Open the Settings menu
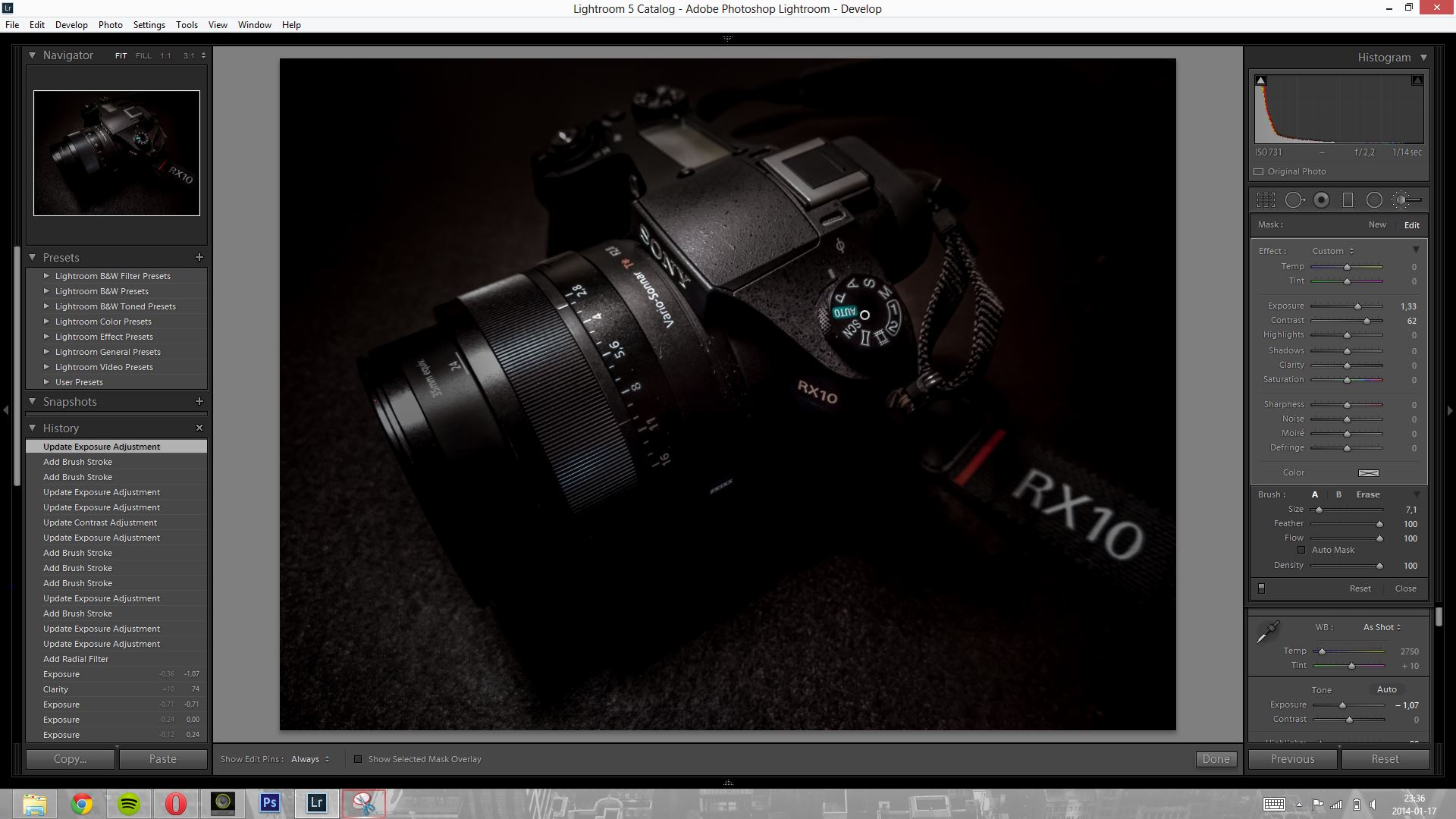1456x819 pixels. click(149, 25)
